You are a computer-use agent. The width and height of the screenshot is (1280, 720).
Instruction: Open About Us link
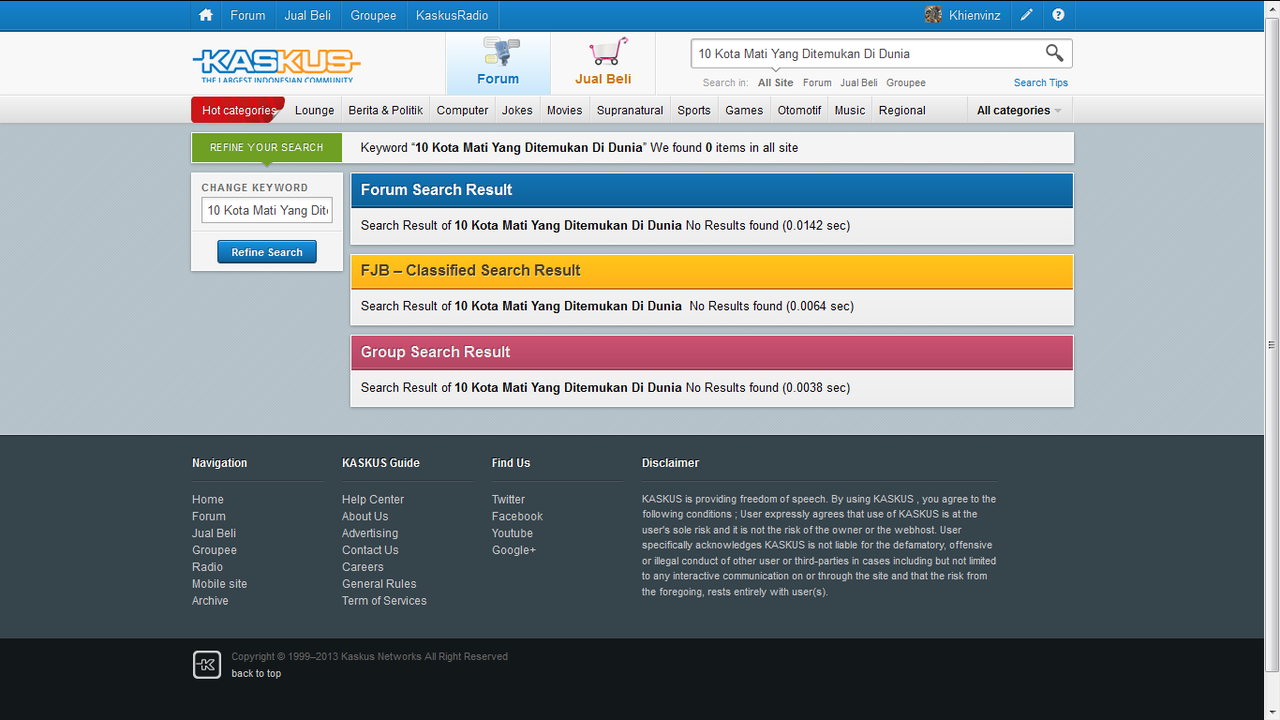365,517
